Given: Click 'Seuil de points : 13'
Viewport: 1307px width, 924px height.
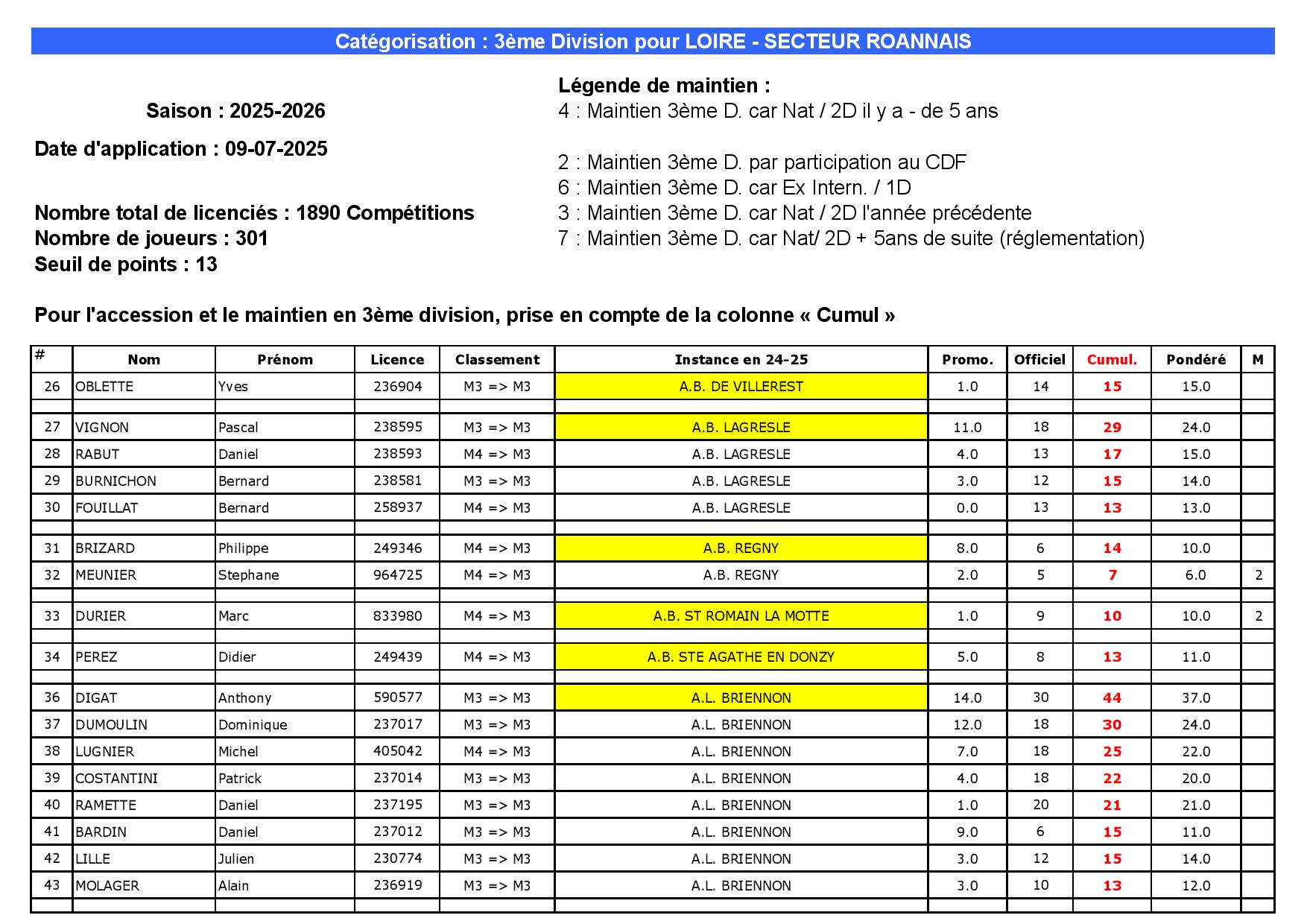Looking at the screenshot, I should click(126, 265).
